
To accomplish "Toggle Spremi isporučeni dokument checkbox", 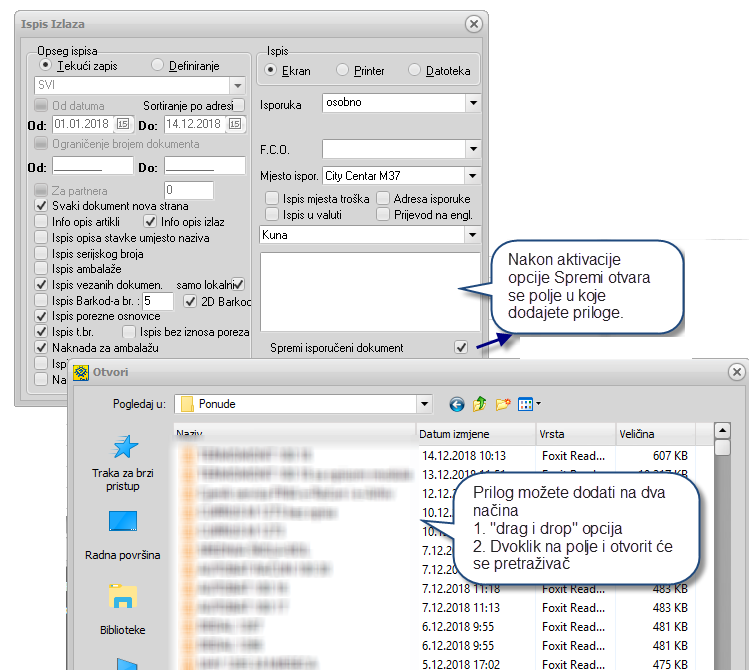I will click(461, 347).
